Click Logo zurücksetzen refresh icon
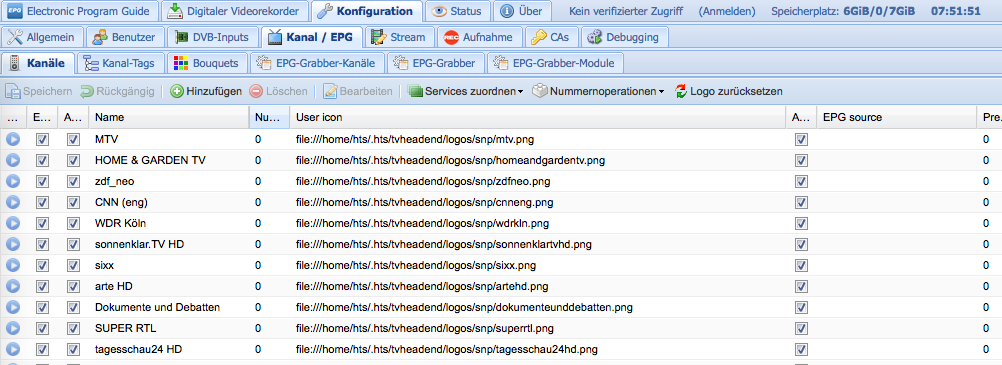Viewport: 1002px width, 365px height. [x=681, y=91]
